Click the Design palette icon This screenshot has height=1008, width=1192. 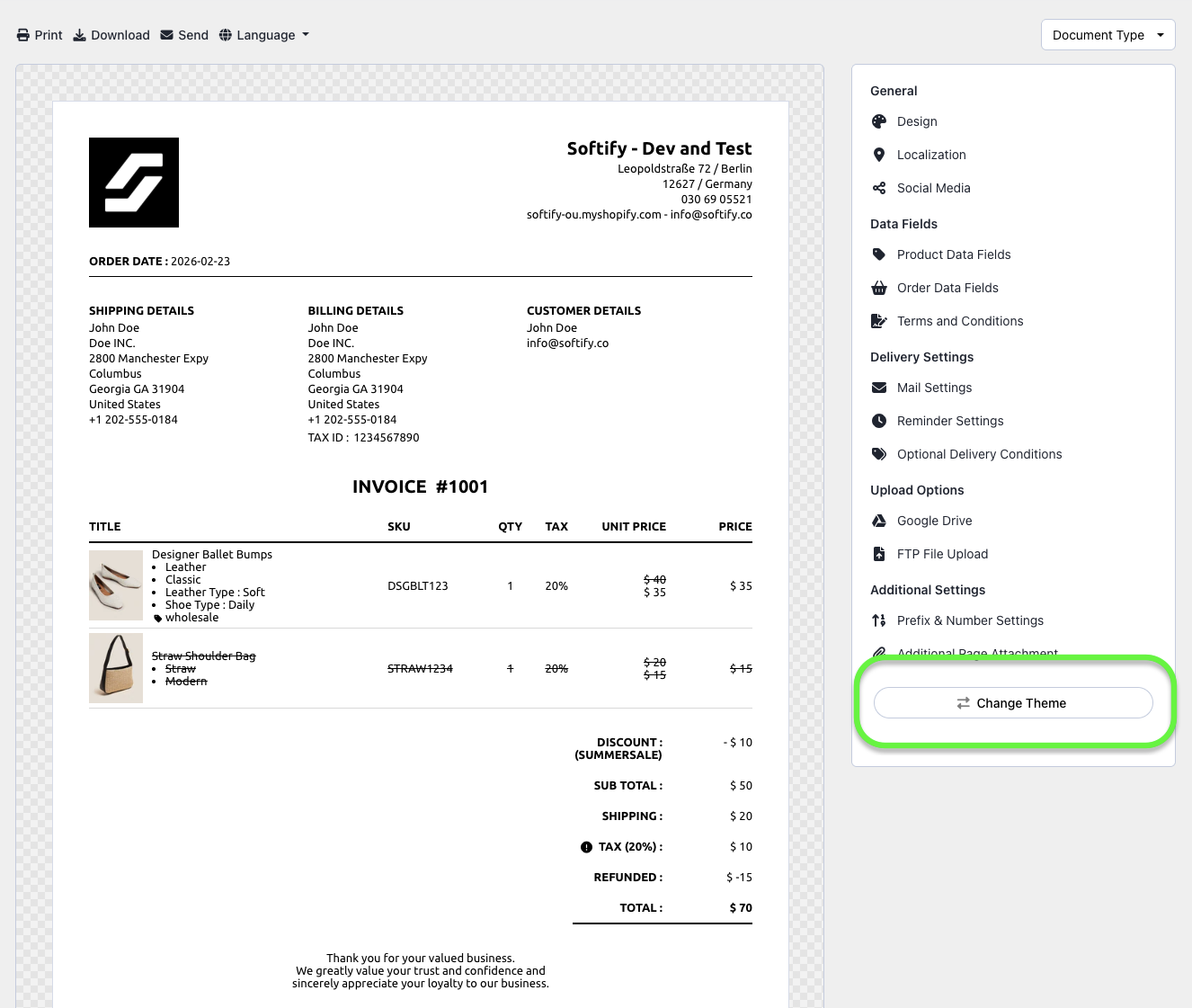pos(879,121)
